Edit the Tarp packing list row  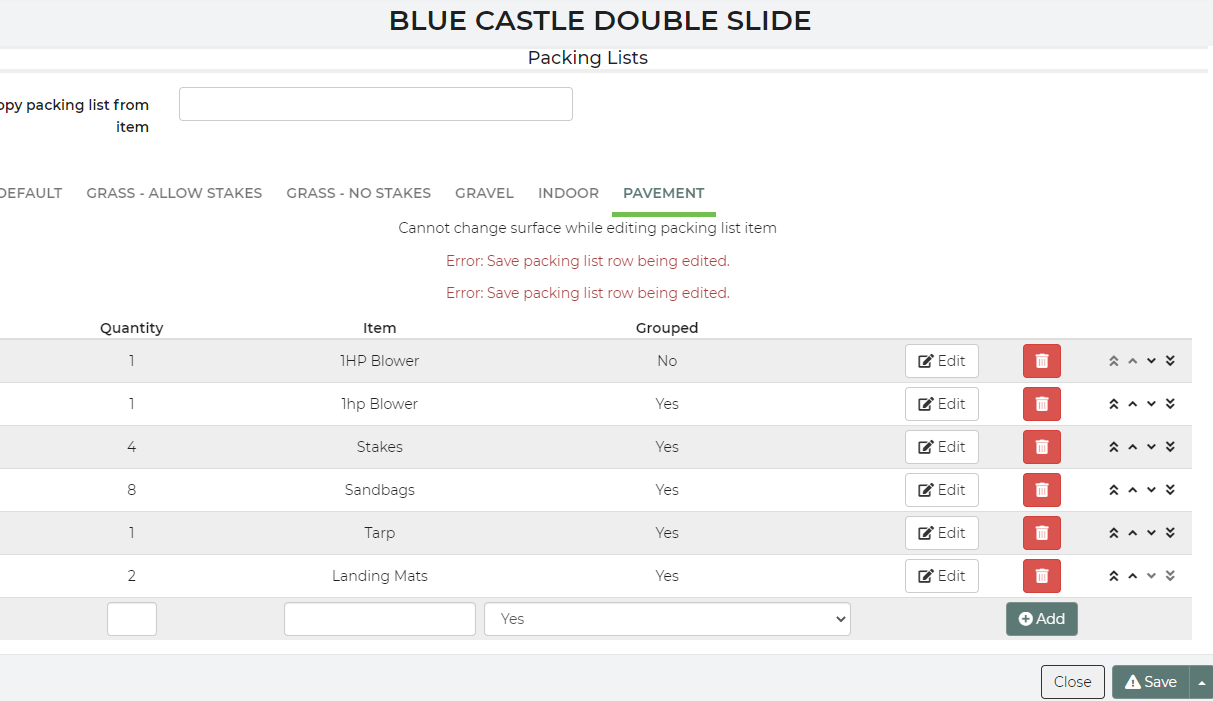tap(941, 533)
